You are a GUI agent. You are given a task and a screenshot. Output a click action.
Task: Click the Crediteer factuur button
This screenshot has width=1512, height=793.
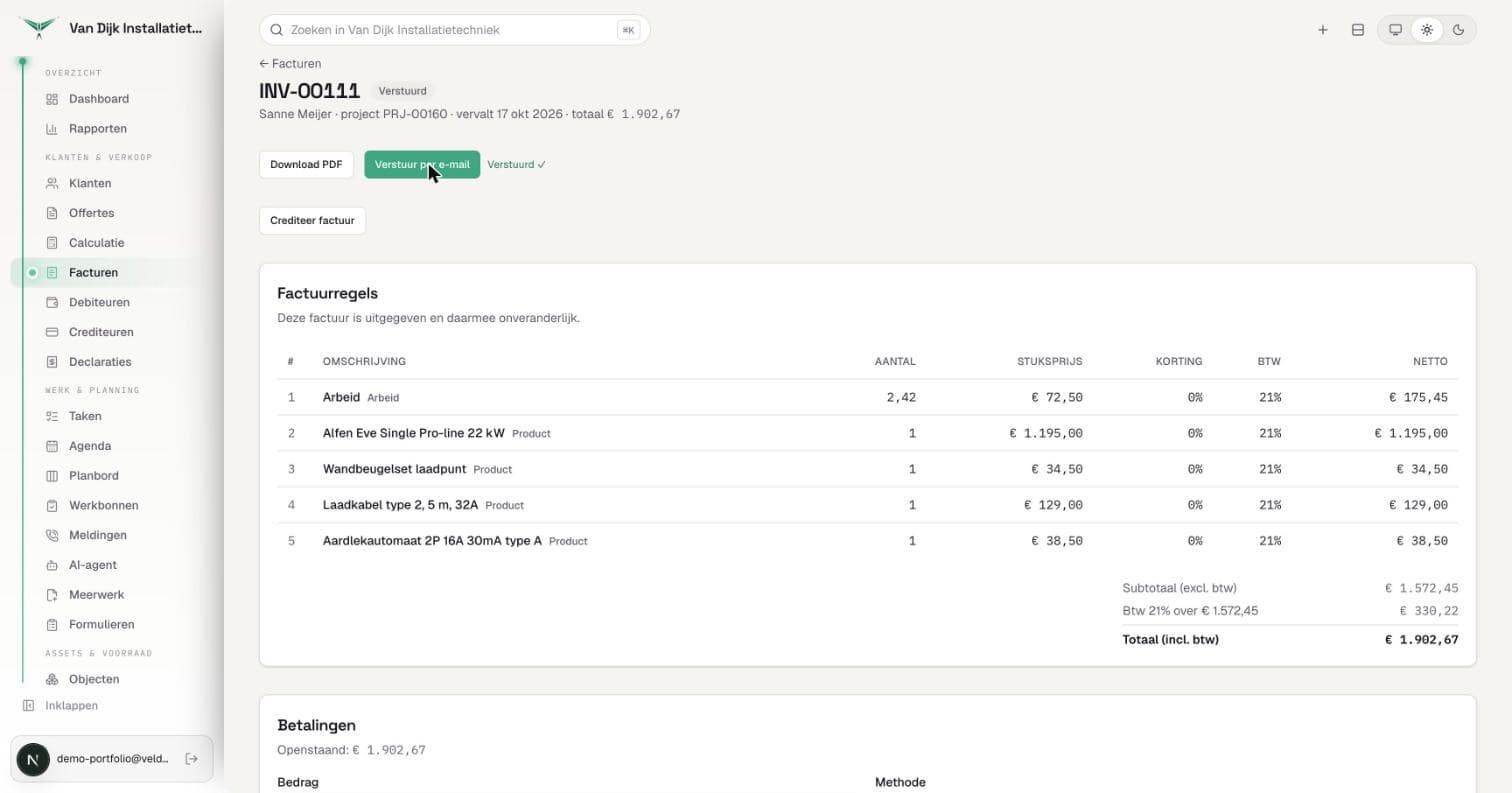(312, 221)
